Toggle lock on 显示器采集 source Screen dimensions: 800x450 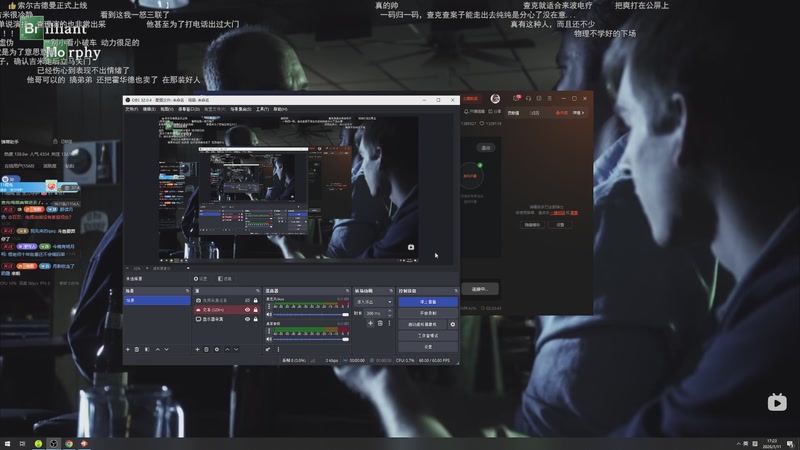click(256, 319)
